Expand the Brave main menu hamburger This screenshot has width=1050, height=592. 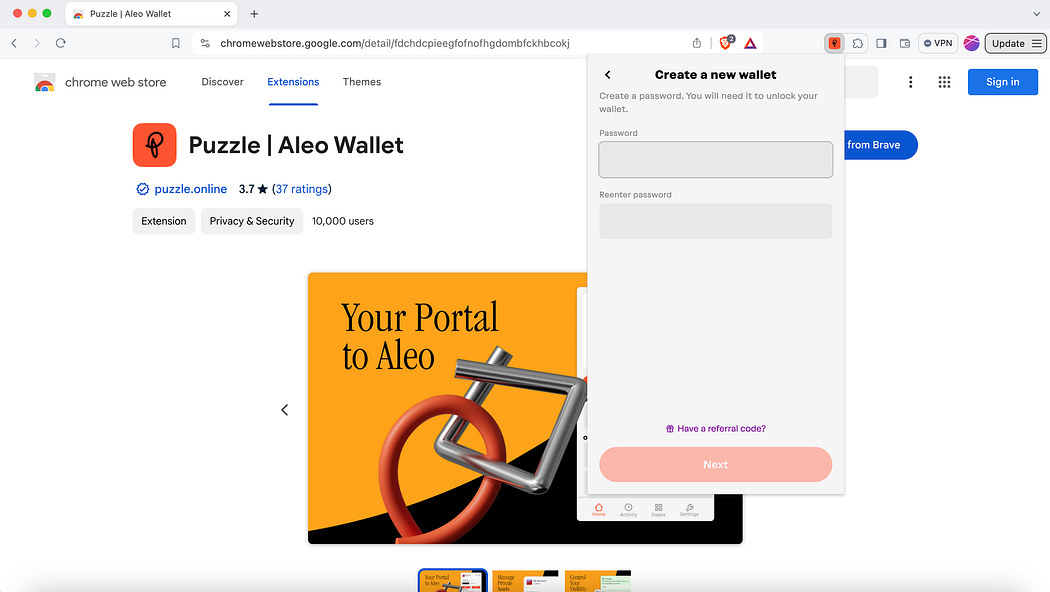click(x=1036, y=44)
